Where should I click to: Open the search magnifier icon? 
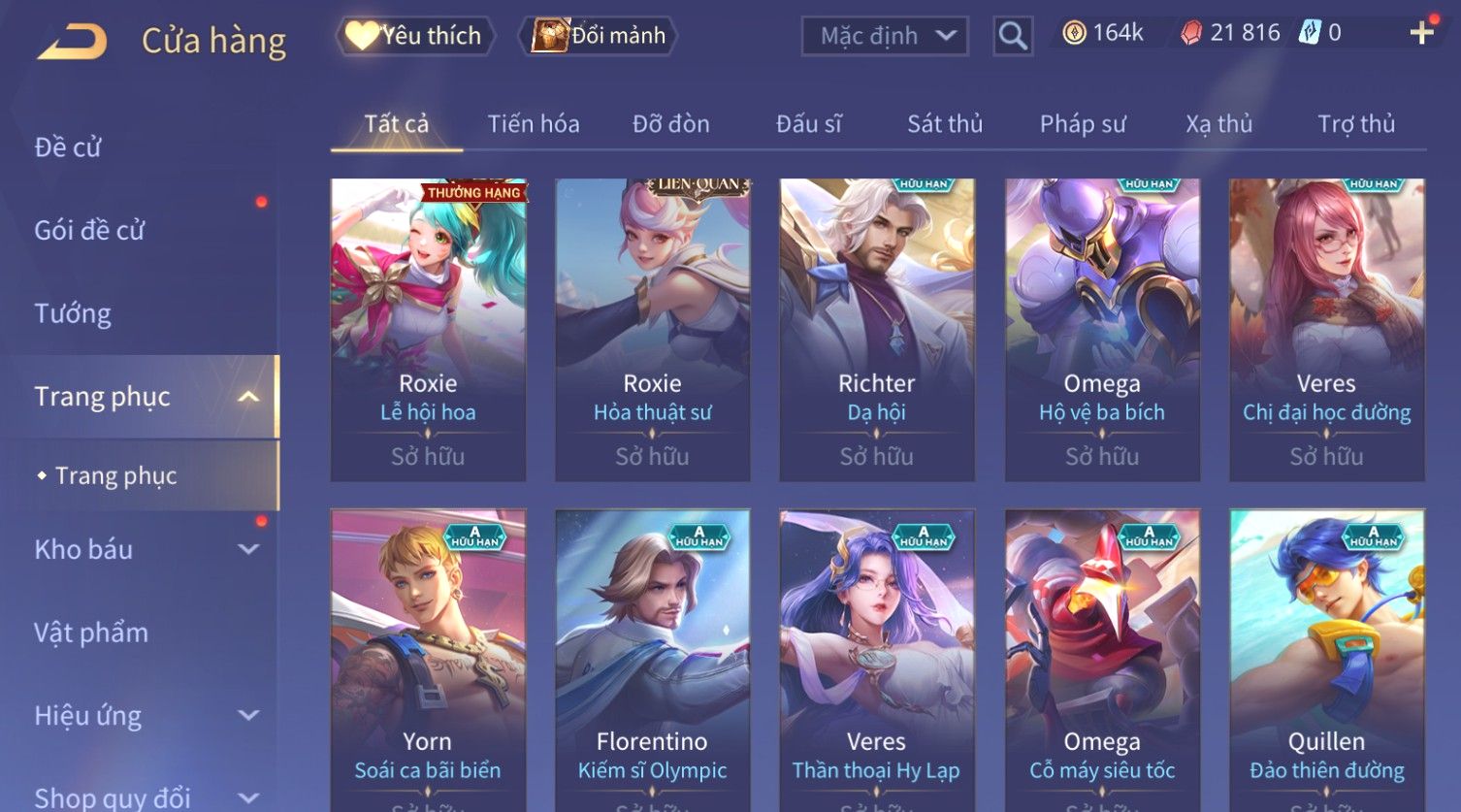click(1013, 36)
